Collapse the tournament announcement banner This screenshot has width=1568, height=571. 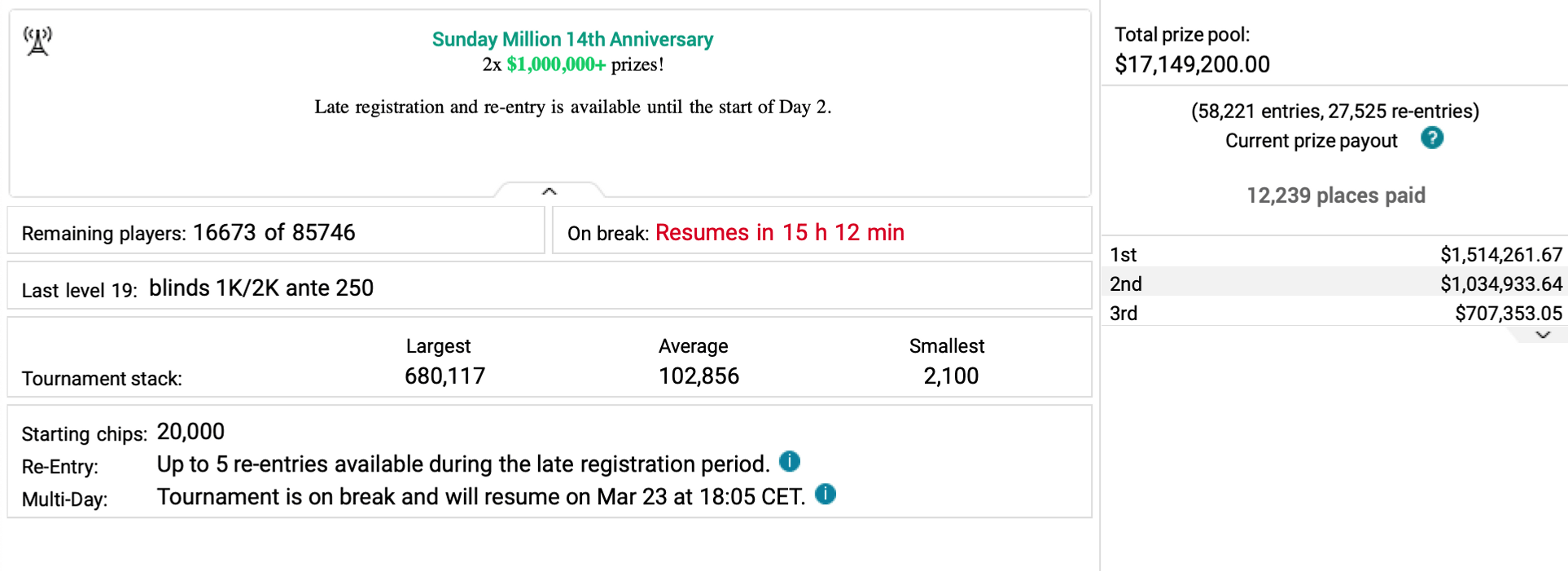550,191
